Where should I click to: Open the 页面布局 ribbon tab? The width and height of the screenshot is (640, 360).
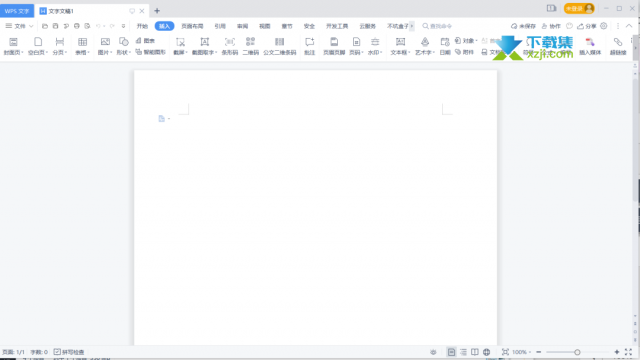(x=192, y=26)
